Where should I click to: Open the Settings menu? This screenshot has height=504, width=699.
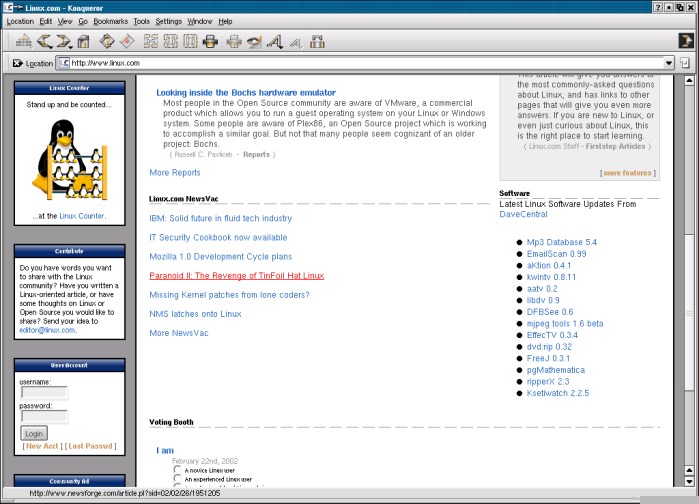(x=169, y=21)
